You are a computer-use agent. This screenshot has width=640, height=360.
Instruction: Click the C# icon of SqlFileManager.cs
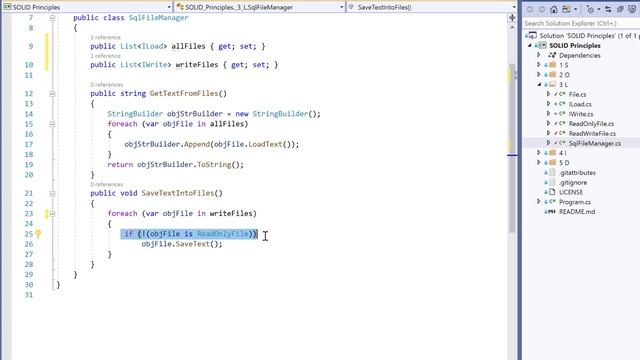coord(562,143)
